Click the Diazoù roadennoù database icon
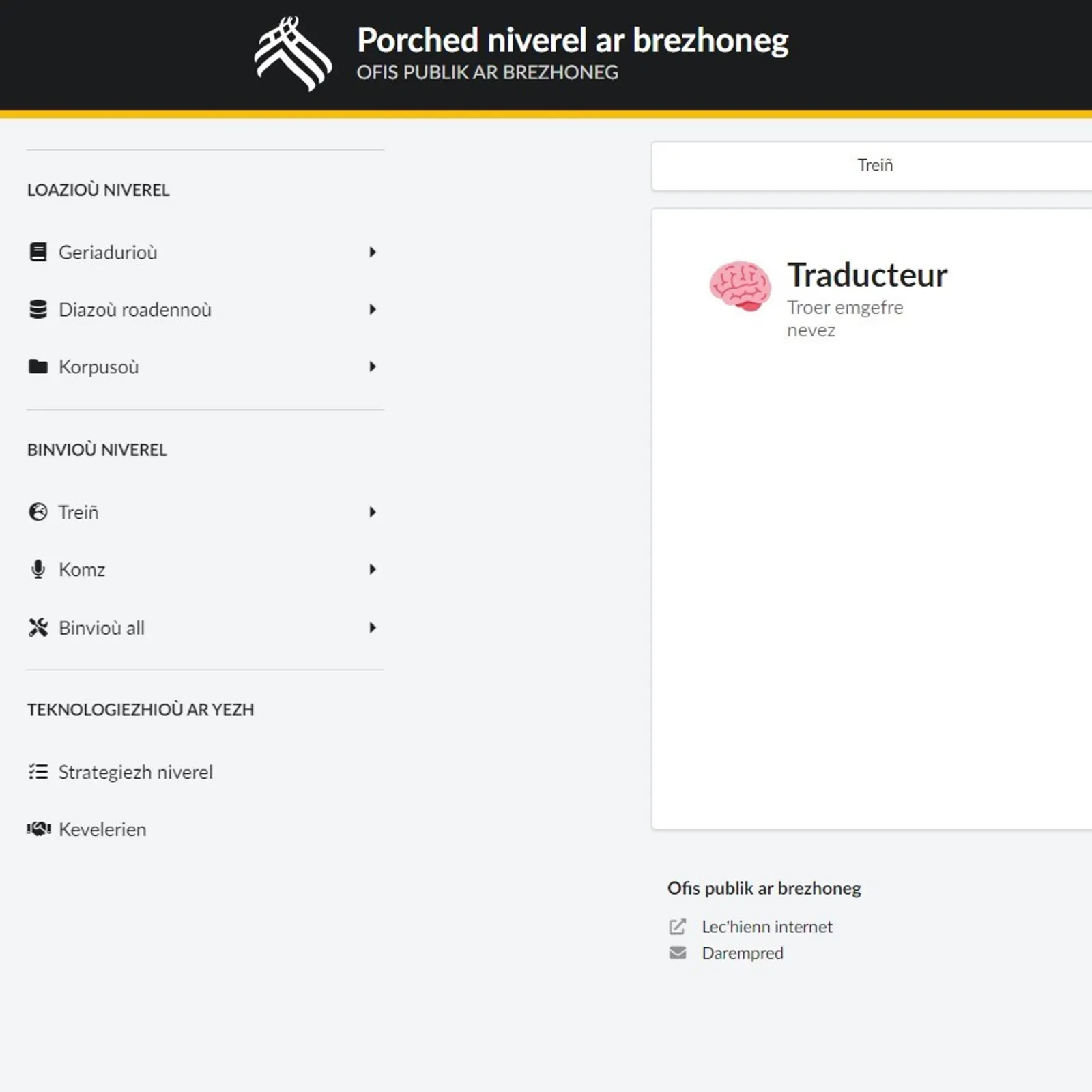The image size is (1092, 1092). [38, 310]
